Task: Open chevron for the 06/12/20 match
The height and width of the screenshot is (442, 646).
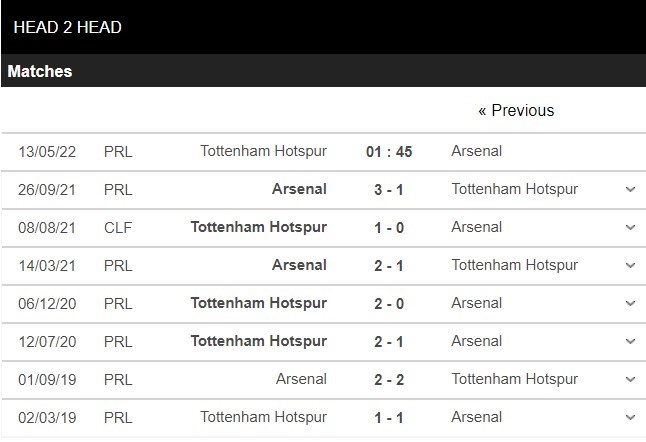Action: click(x=630, y=303)
